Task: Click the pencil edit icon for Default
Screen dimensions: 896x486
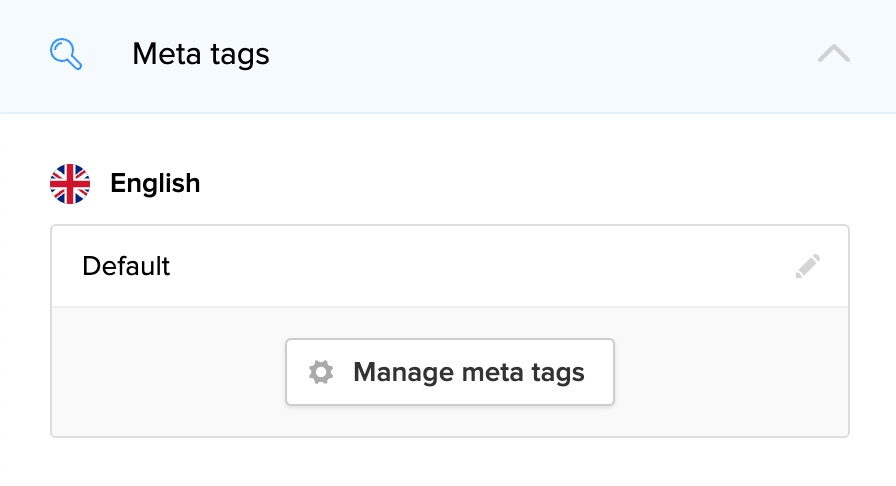Action: pyautogui.click(x=808, y=266)
